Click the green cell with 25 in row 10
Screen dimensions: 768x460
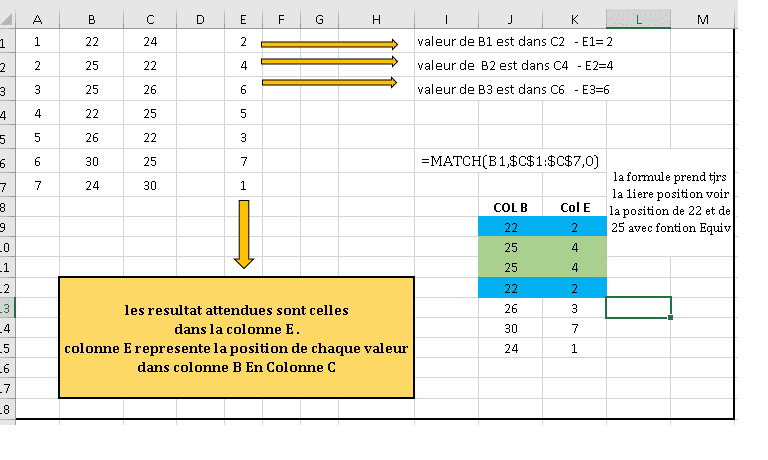(511, 247)
